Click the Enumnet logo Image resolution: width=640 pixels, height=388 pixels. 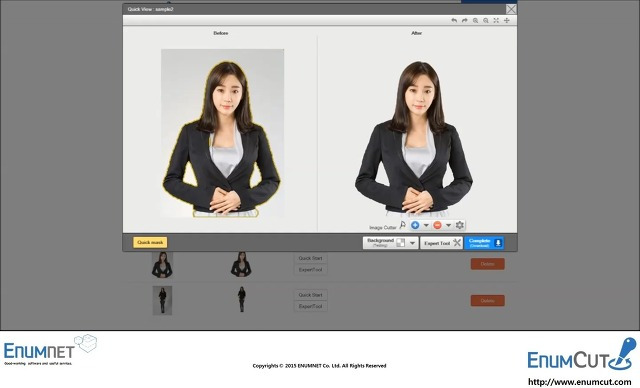point(50,350)
